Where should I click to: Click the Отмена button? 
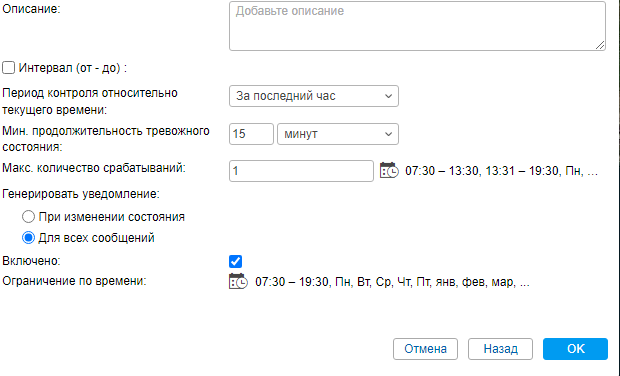pos(425,349)
